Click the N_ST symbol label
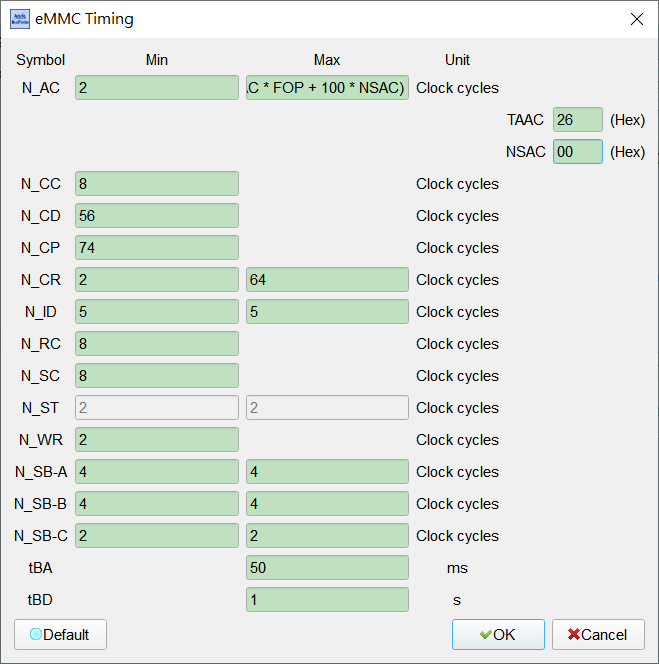This screenshot has height=664, width=659. tap(41, 407)
